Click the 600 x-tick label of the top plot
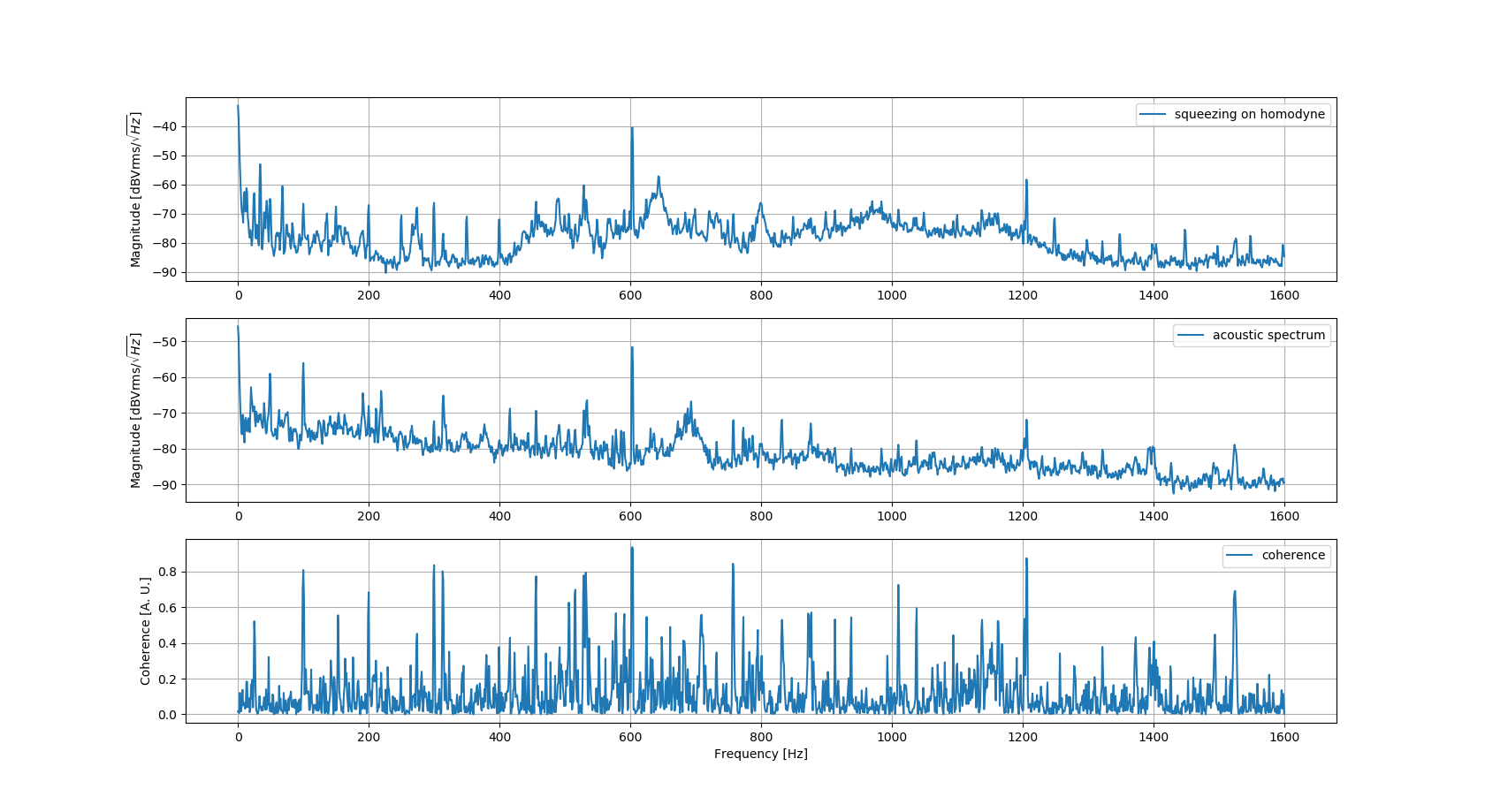This screenshot has height=812, width=1485. [630, 295]
